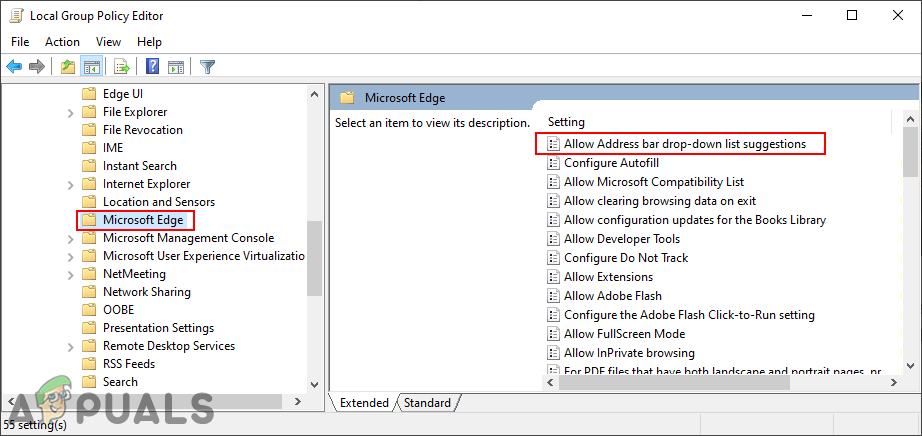Viewport: 922px width, 436px height.
Task: Switch to the Extended tab
Action: tap(364, 403)
